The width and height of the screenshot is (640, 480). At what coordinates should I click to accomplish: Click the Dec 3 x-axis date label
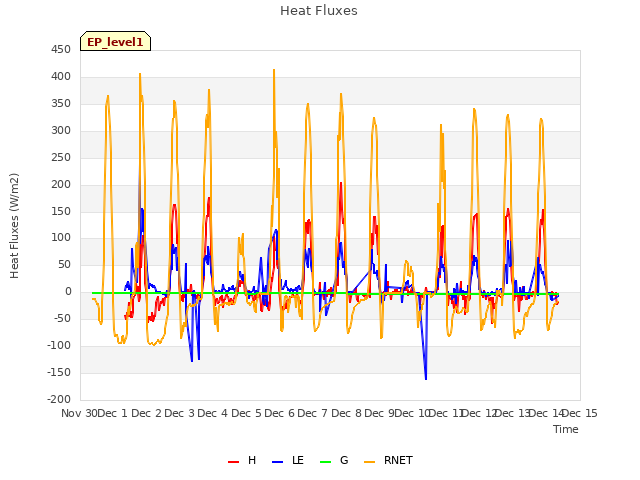coord(180,413)
